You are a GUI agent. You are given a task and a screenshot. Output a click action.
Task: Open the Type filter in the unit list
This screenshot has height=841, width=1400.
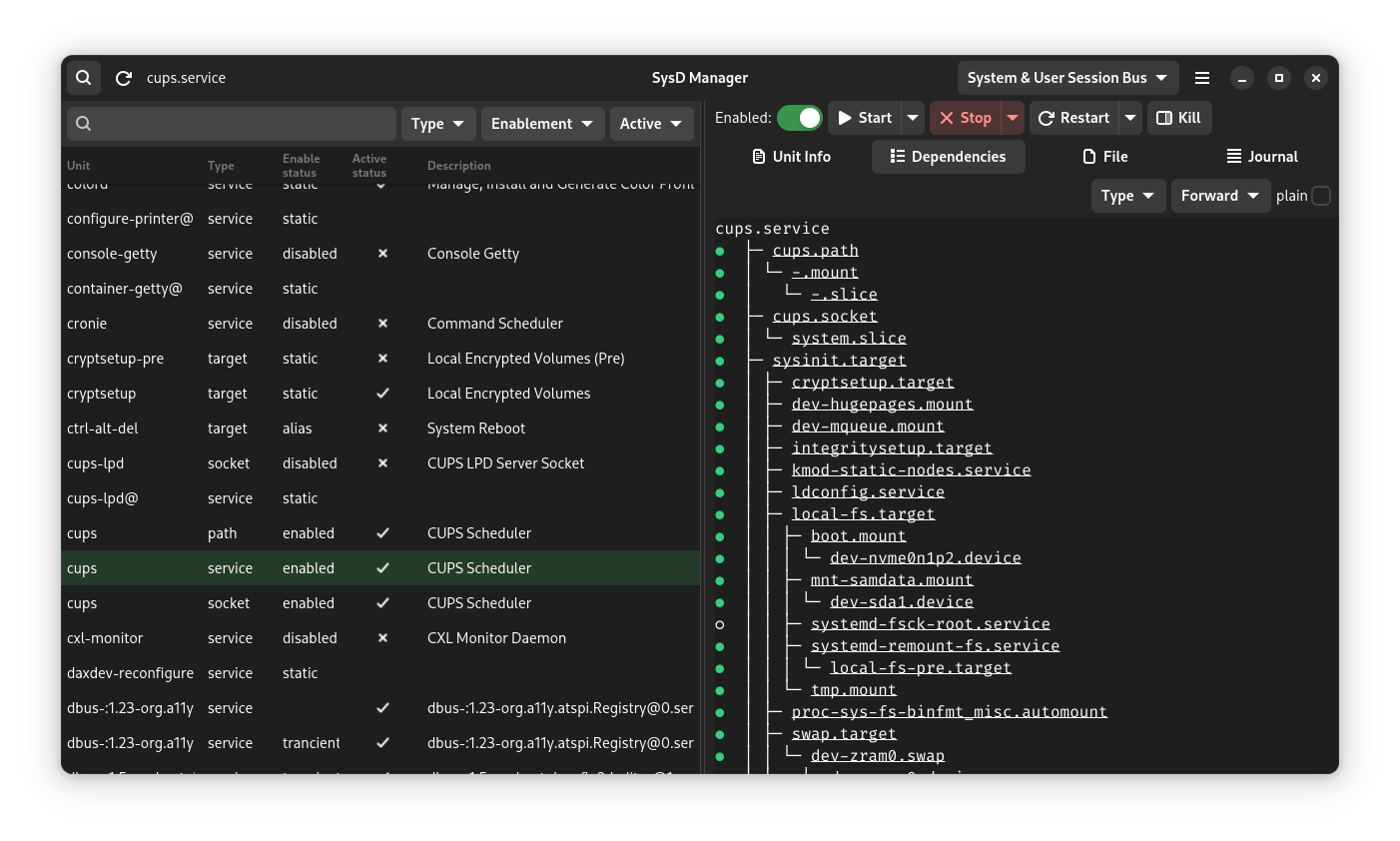(x=438, y=124)
